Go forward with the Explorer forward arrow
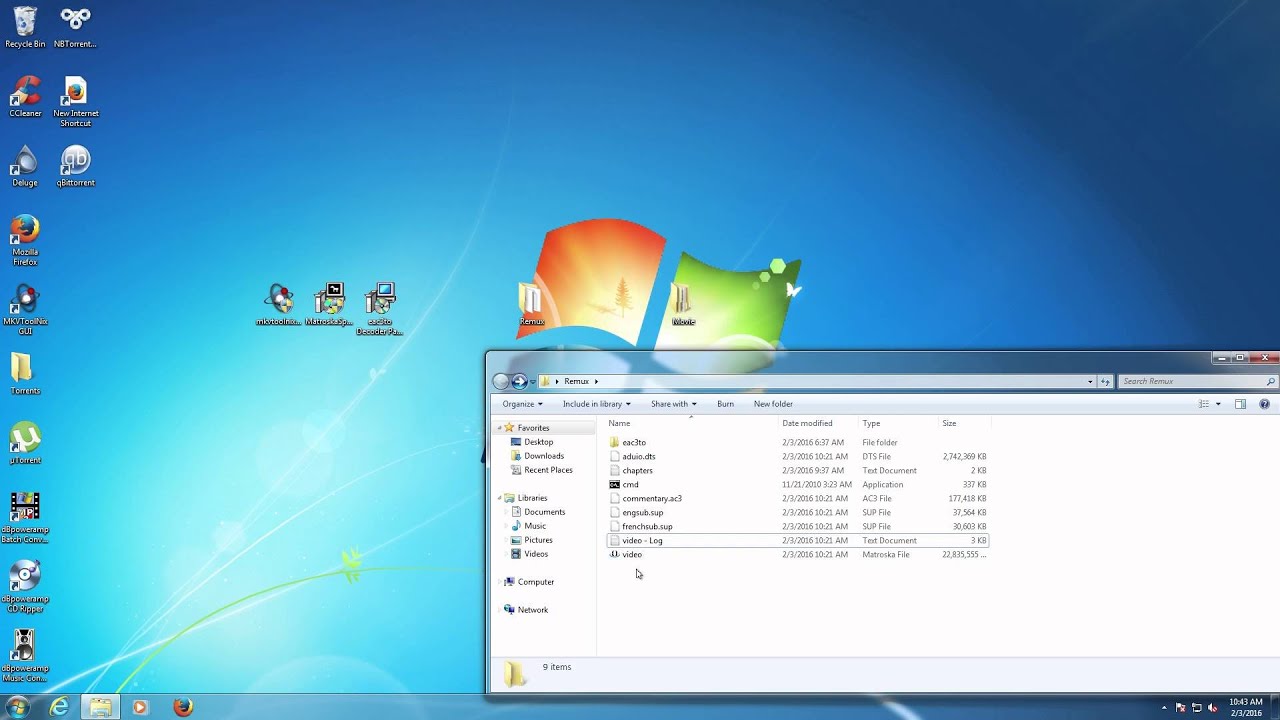1280x720 pixels. point(519,381)
